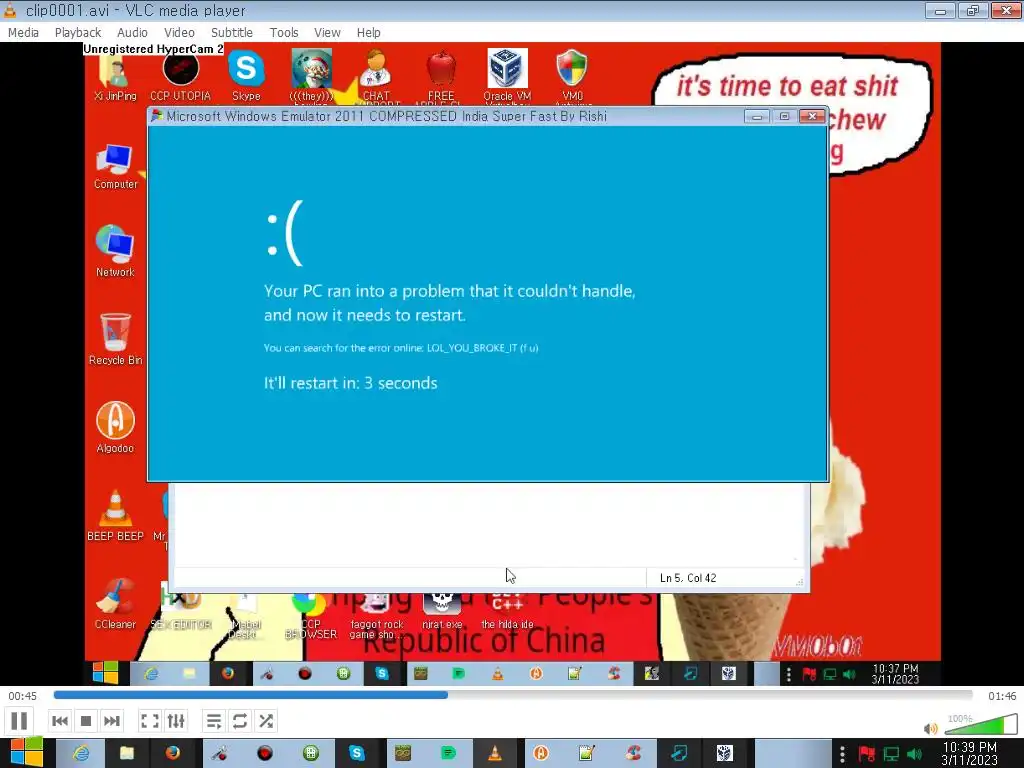Click the Oracle VM VirtualBox desktop icon

pos(507,75)
